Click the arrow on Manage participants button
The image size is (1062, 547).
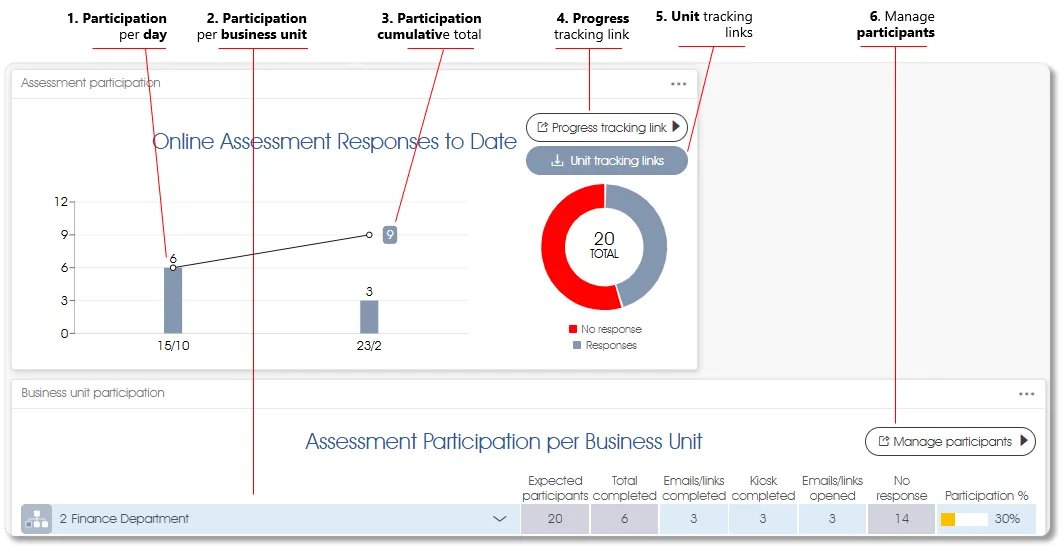[1023, 441]
